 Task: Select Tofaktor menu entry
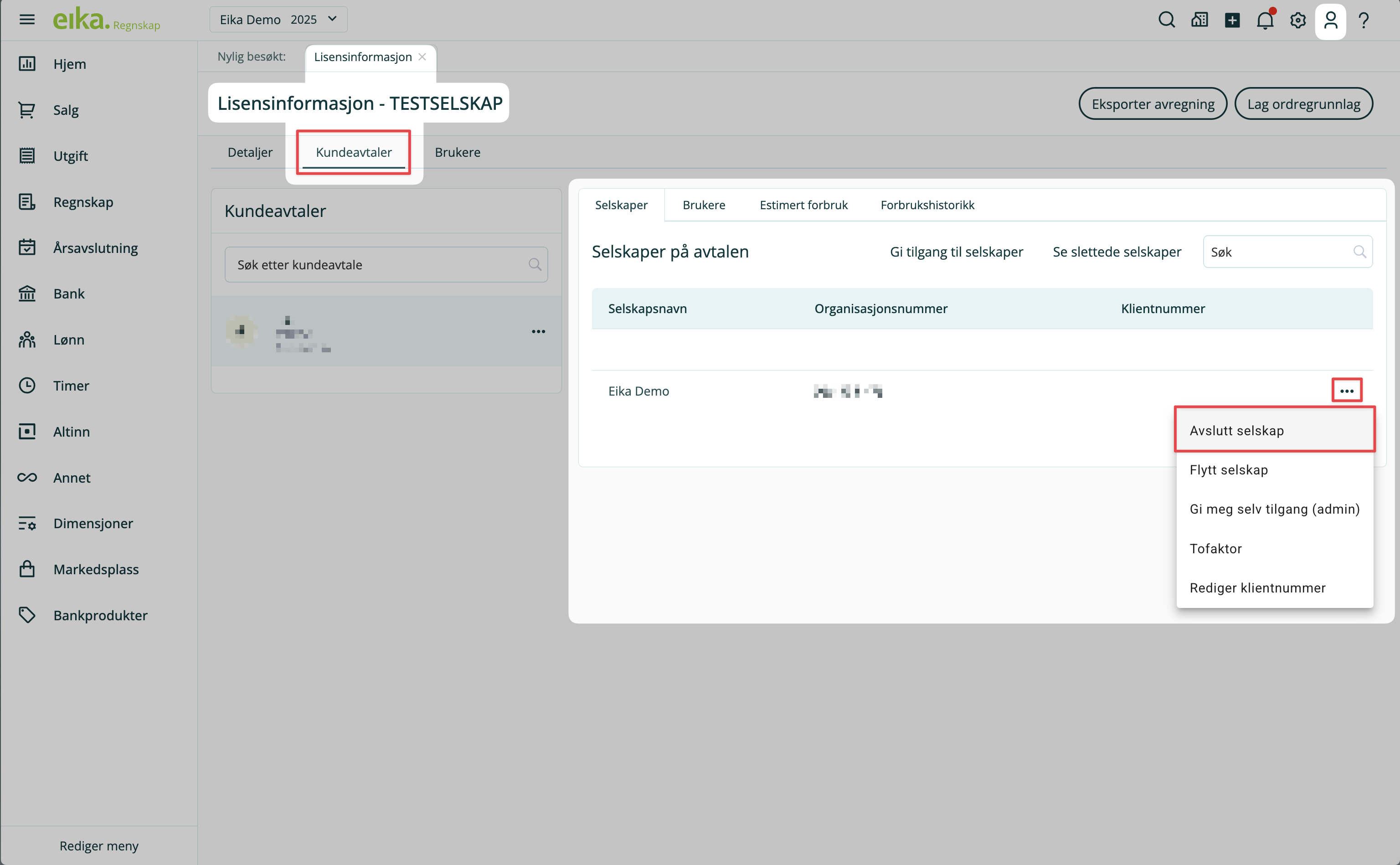[x=1275, y=549]
